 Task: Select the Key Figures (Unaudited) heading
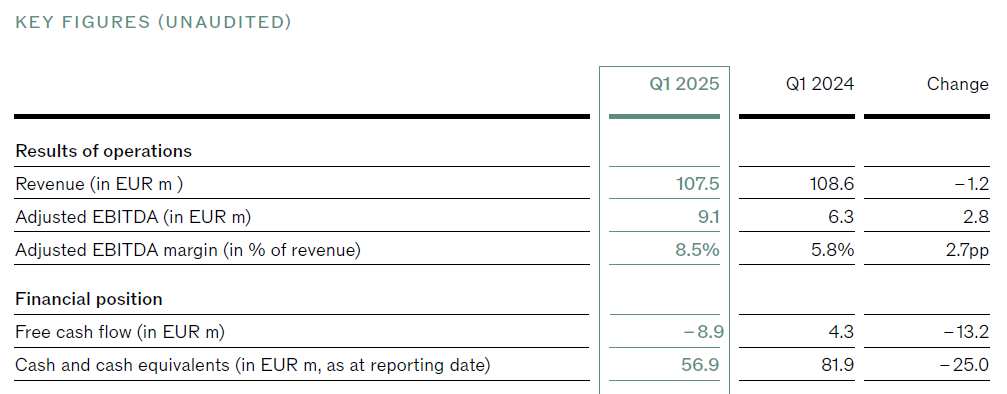(x=153, y=22)
